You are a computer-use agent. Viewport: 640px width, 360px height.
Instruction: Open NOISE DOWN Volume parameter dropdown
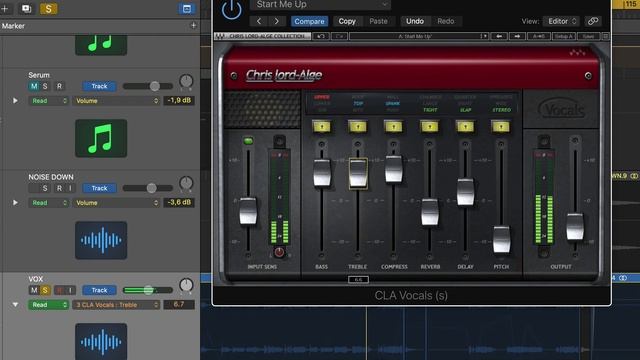pyautogui.click(x=116, y=203)
